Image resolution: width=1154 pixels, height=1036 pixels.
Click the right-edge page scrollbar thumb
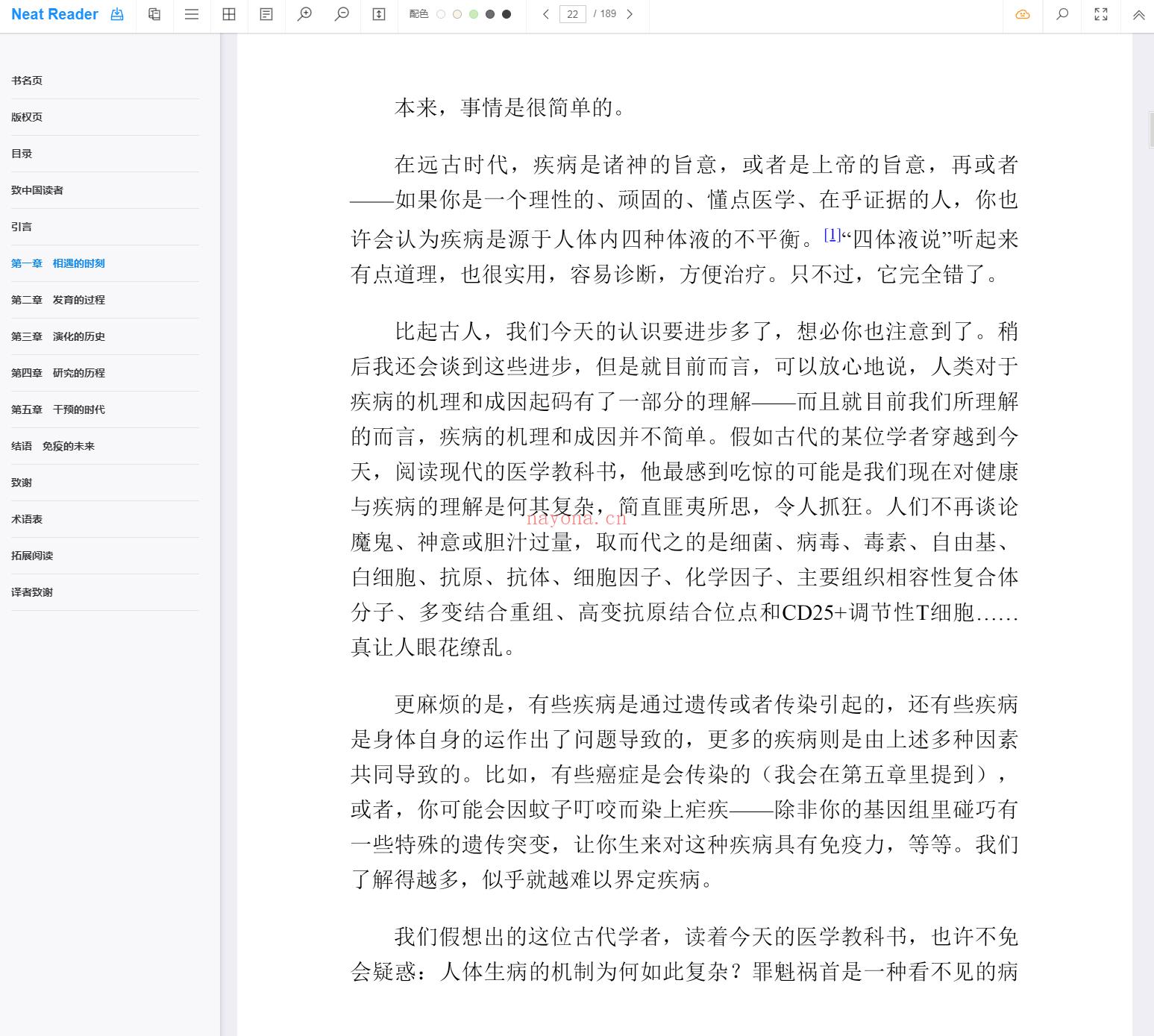[x=1151, y=128]
